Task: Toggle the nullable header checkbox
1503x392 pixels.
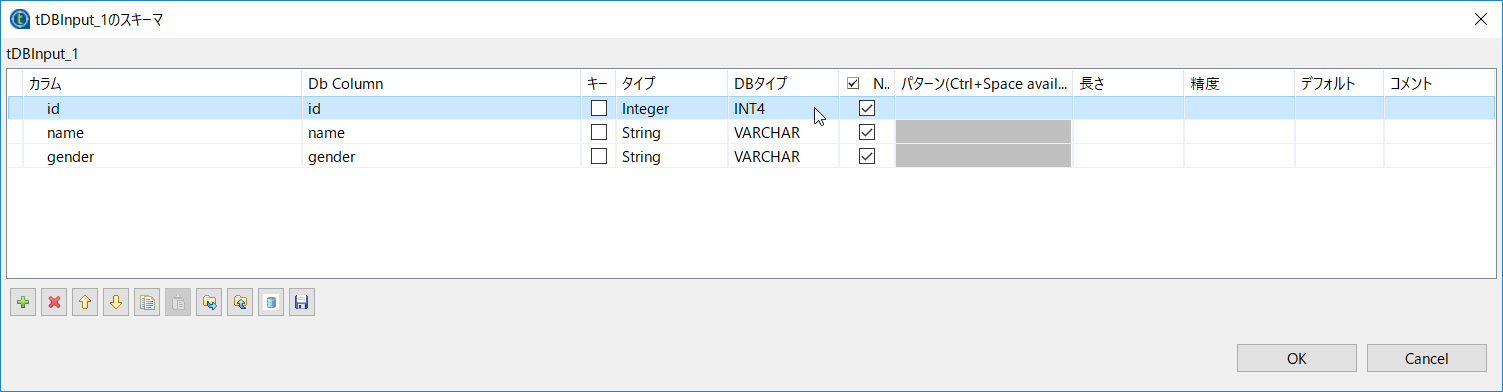Action: 853,84
